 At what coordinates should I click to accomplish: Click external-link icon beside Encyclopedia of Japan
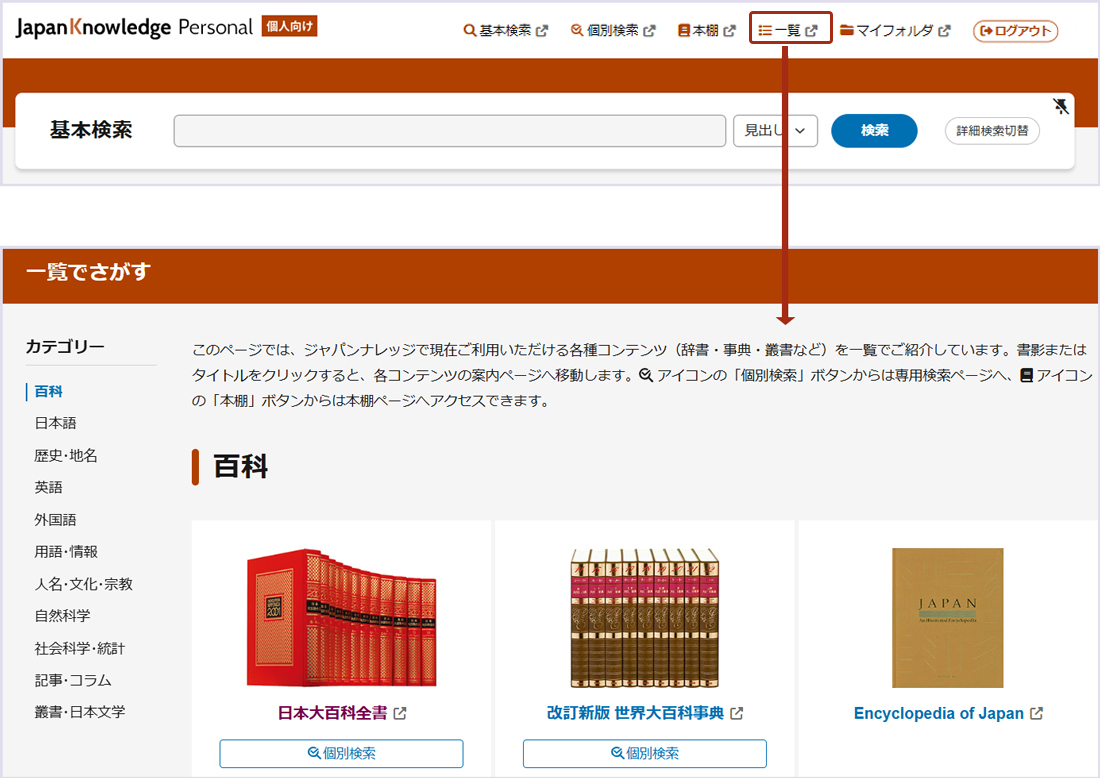1036,713
